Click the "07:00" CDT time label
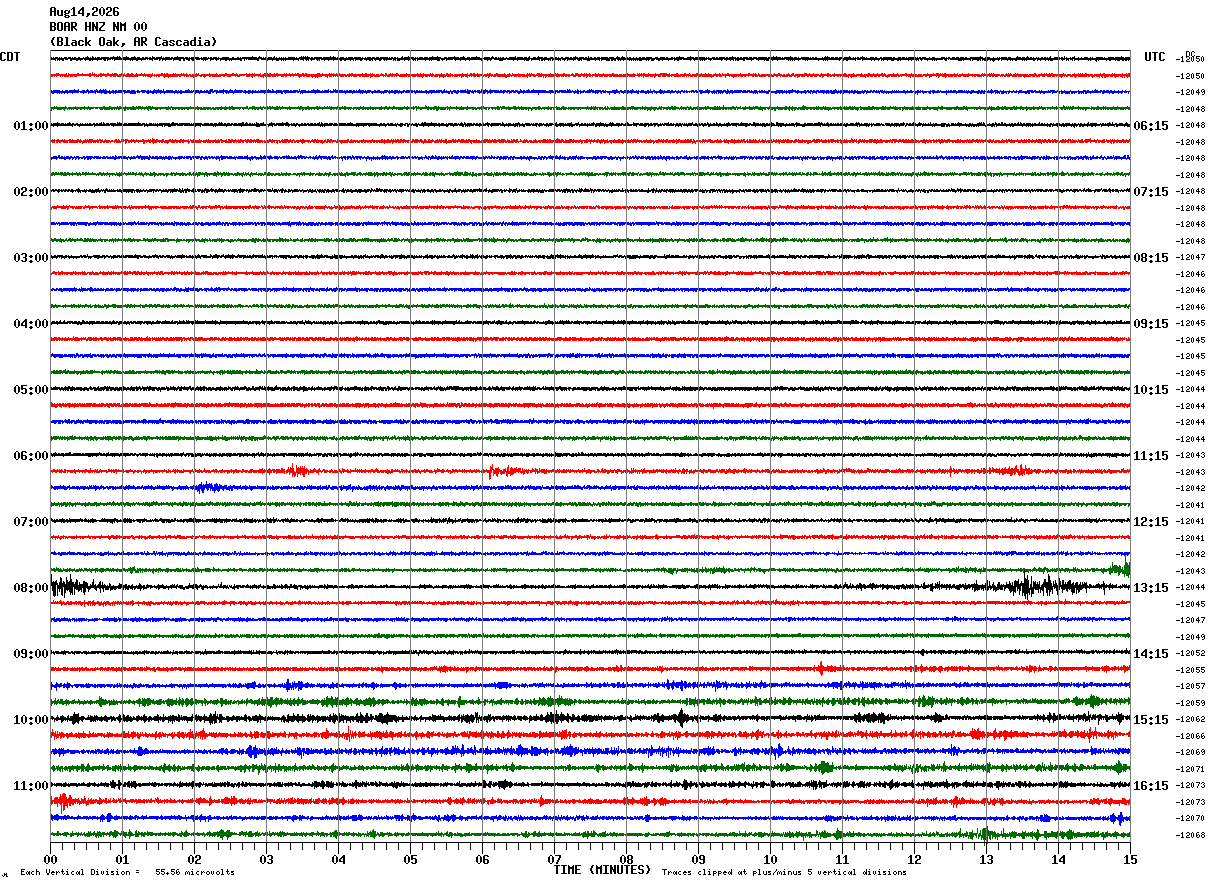The height and width of the screenshot is (886, 1210). coord(31,522)
